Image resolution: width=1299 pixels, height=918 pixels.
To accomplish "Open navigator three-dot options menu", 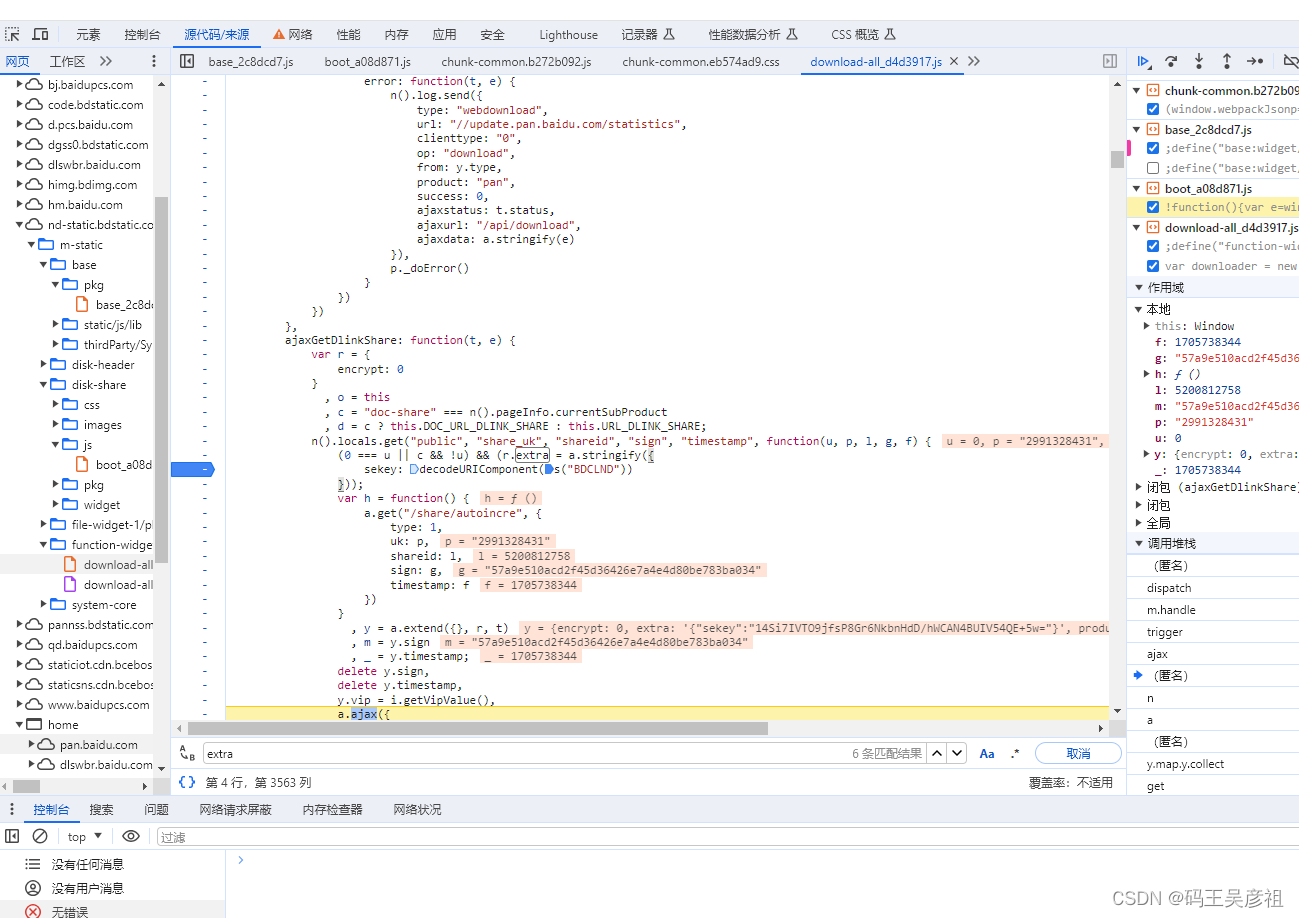I will pos(154,61).
